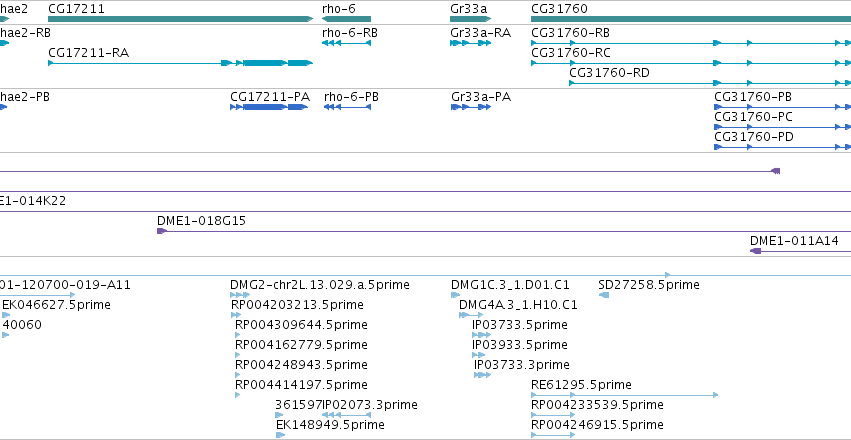851x440 pixels.
Task: Select BAC clone DME1-018G15 label
Action: (201, 221)
